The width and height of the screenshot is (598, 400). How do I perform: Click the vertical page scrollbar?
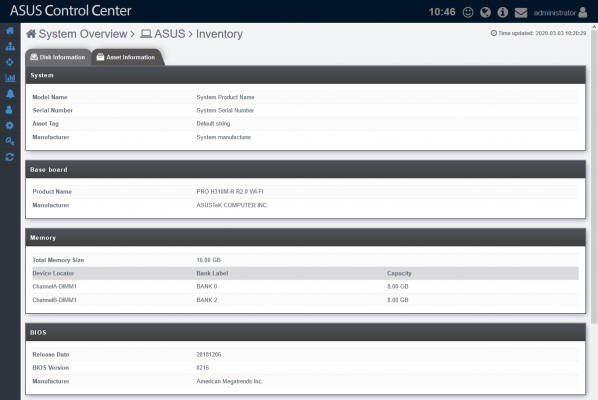(594, 175)
